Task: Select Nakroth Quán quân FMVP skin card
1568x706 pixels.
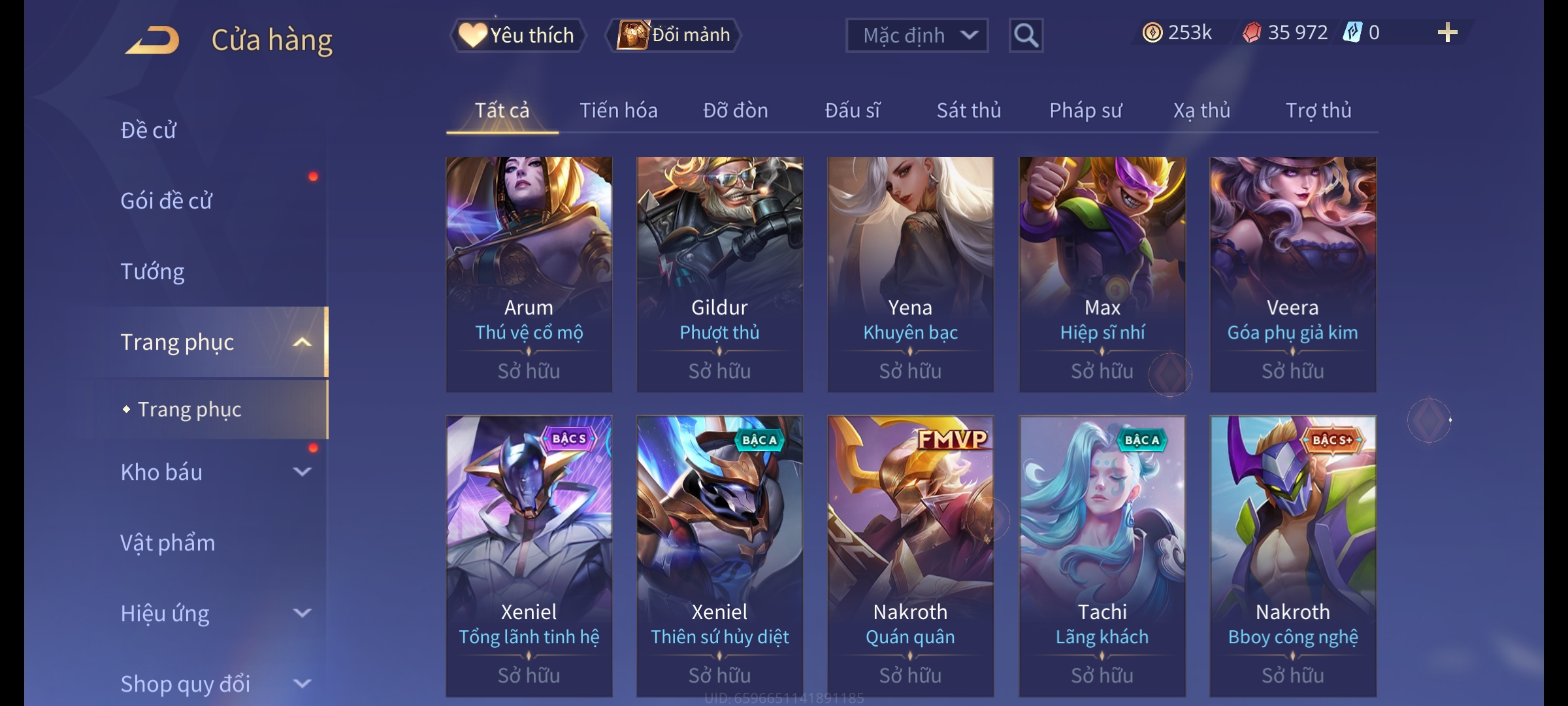Action: (911, 556)
